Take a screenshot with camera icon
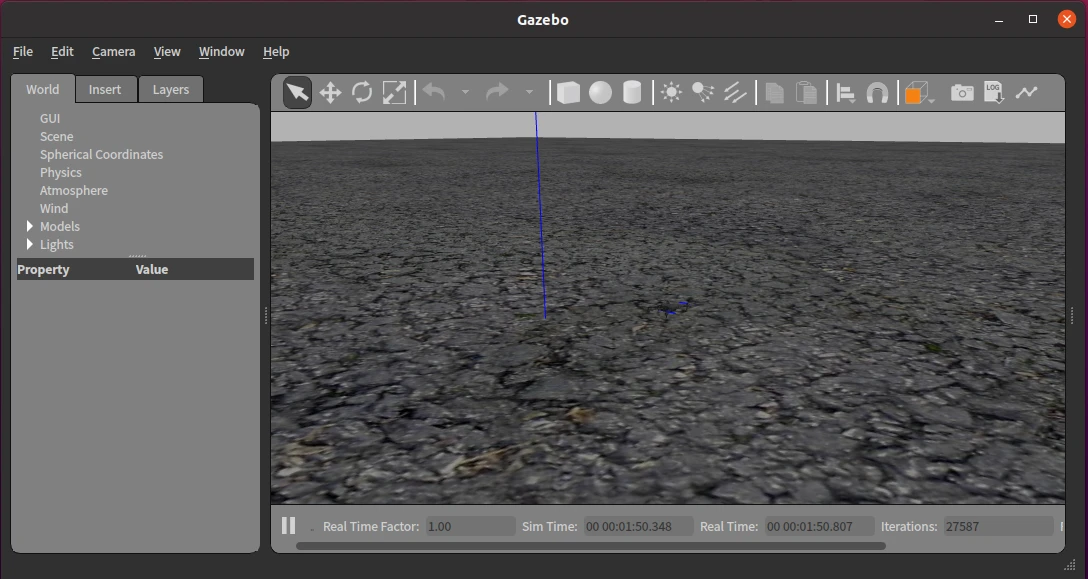 [x=962, y=92]
